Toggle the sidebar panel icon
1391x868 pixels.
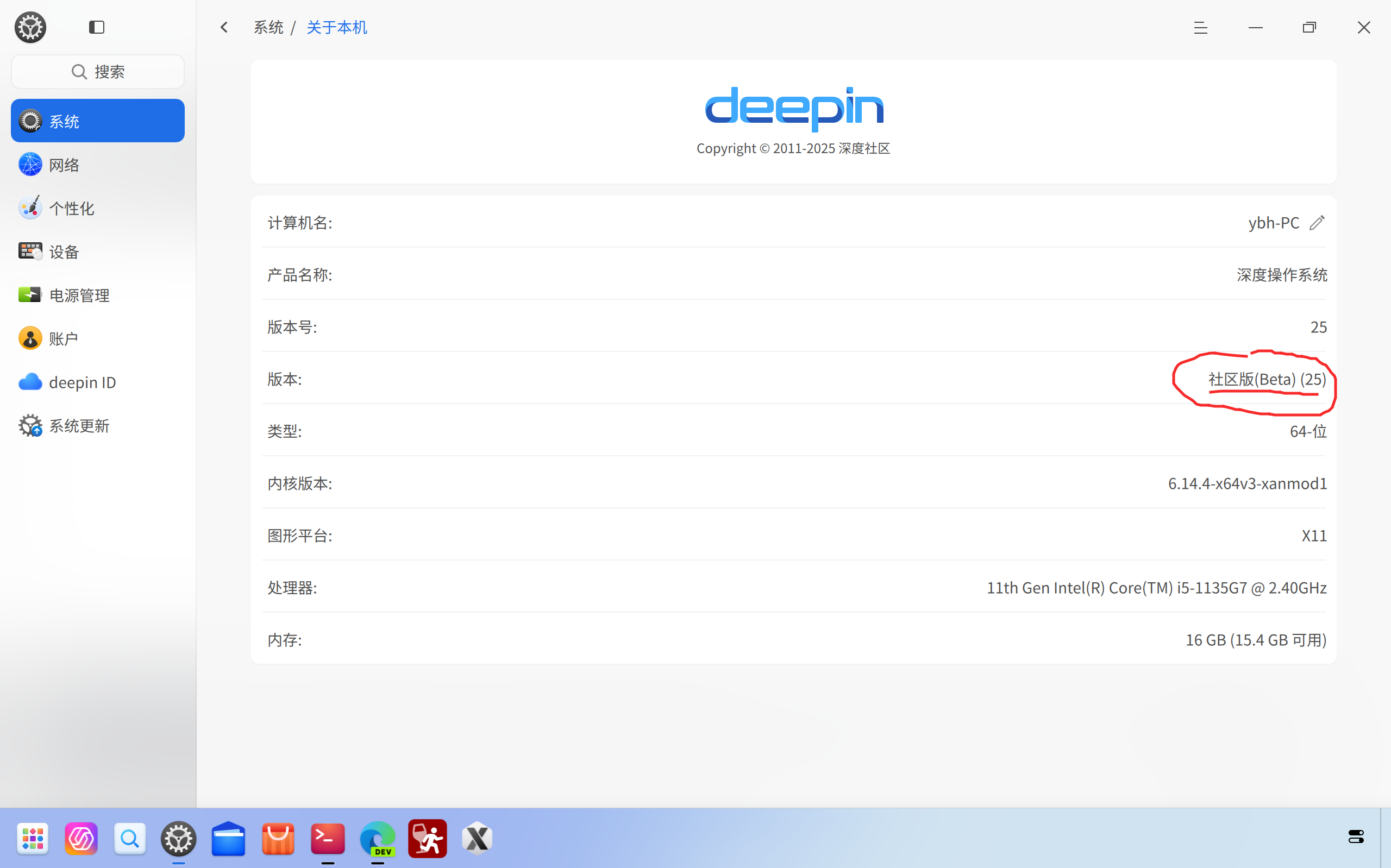(96, 27)
